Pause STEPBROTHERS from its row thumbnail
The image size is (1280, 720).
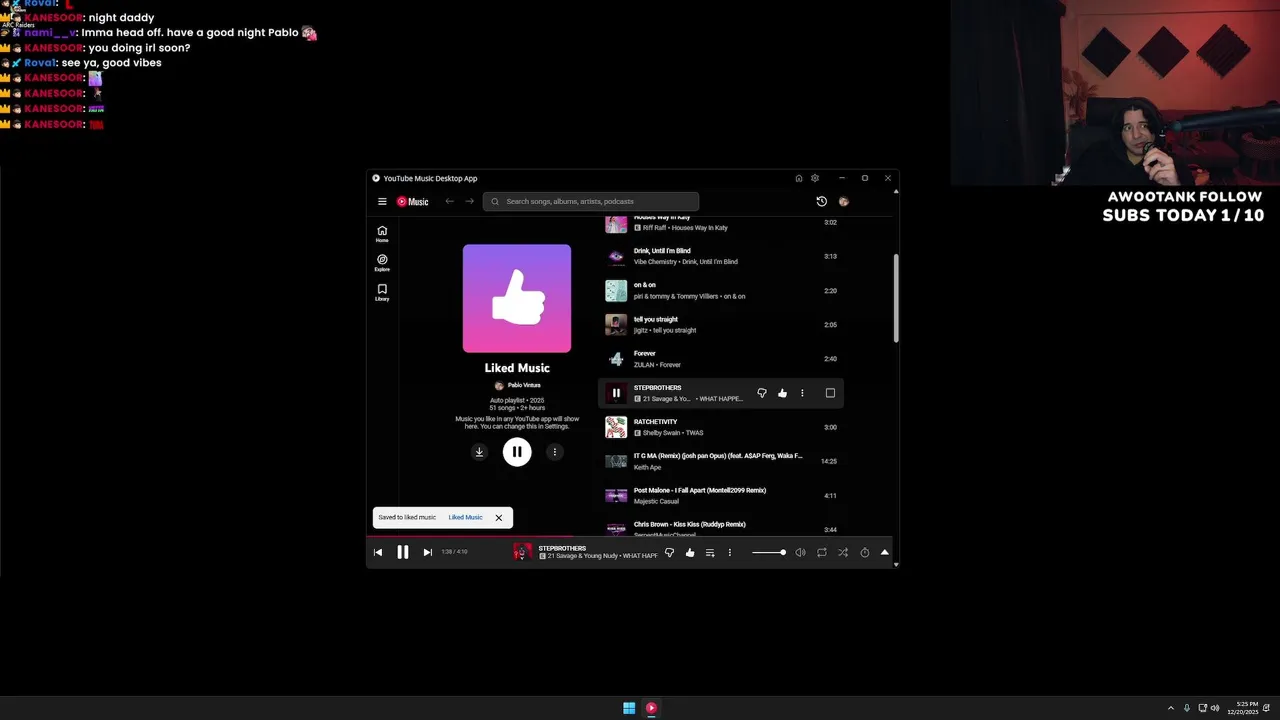[x=616, y=393]
